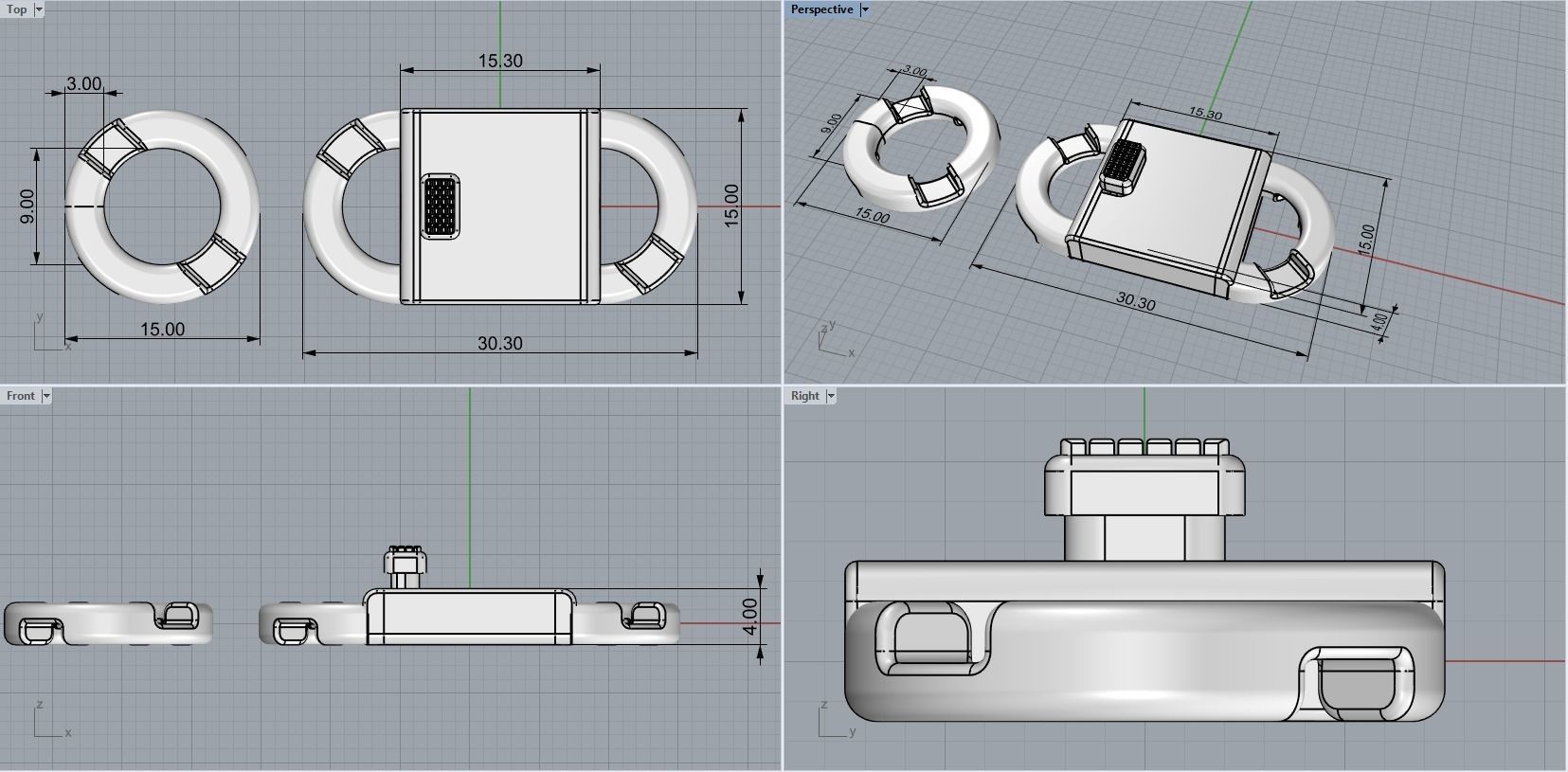Image resolution: width=1568 pixels, height=772 pixels.
Task: Select the 9.00 dimension in Perspective view
Action: tap(831, 124)
